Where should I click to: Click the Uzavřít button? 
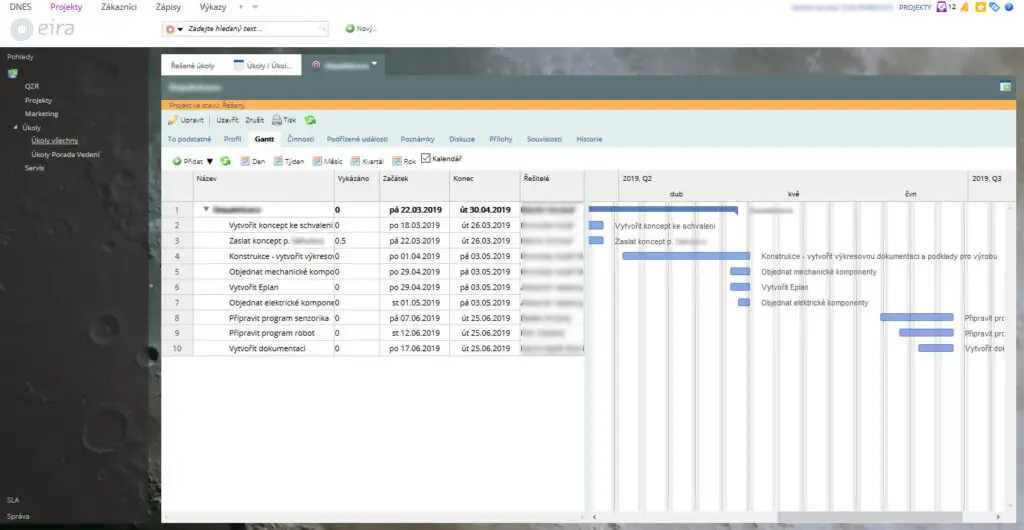click(227, 120)
